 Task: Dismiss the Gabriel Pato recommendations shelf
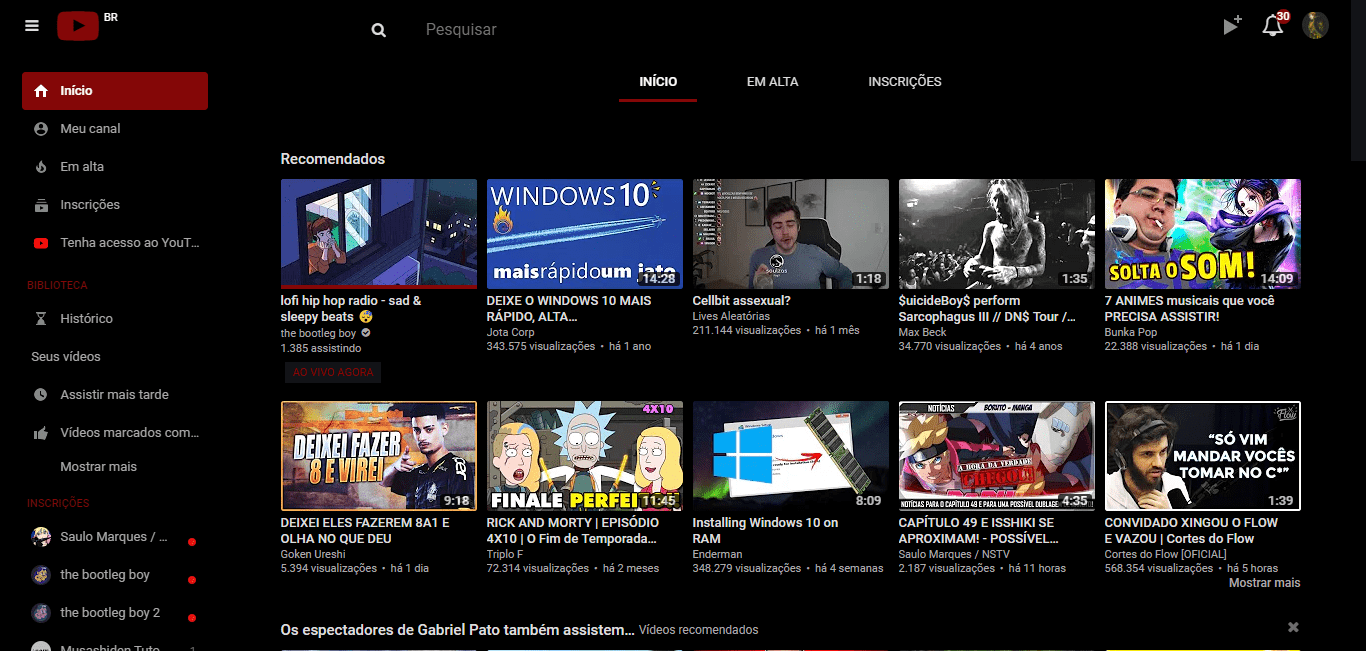pos(1293,627)
